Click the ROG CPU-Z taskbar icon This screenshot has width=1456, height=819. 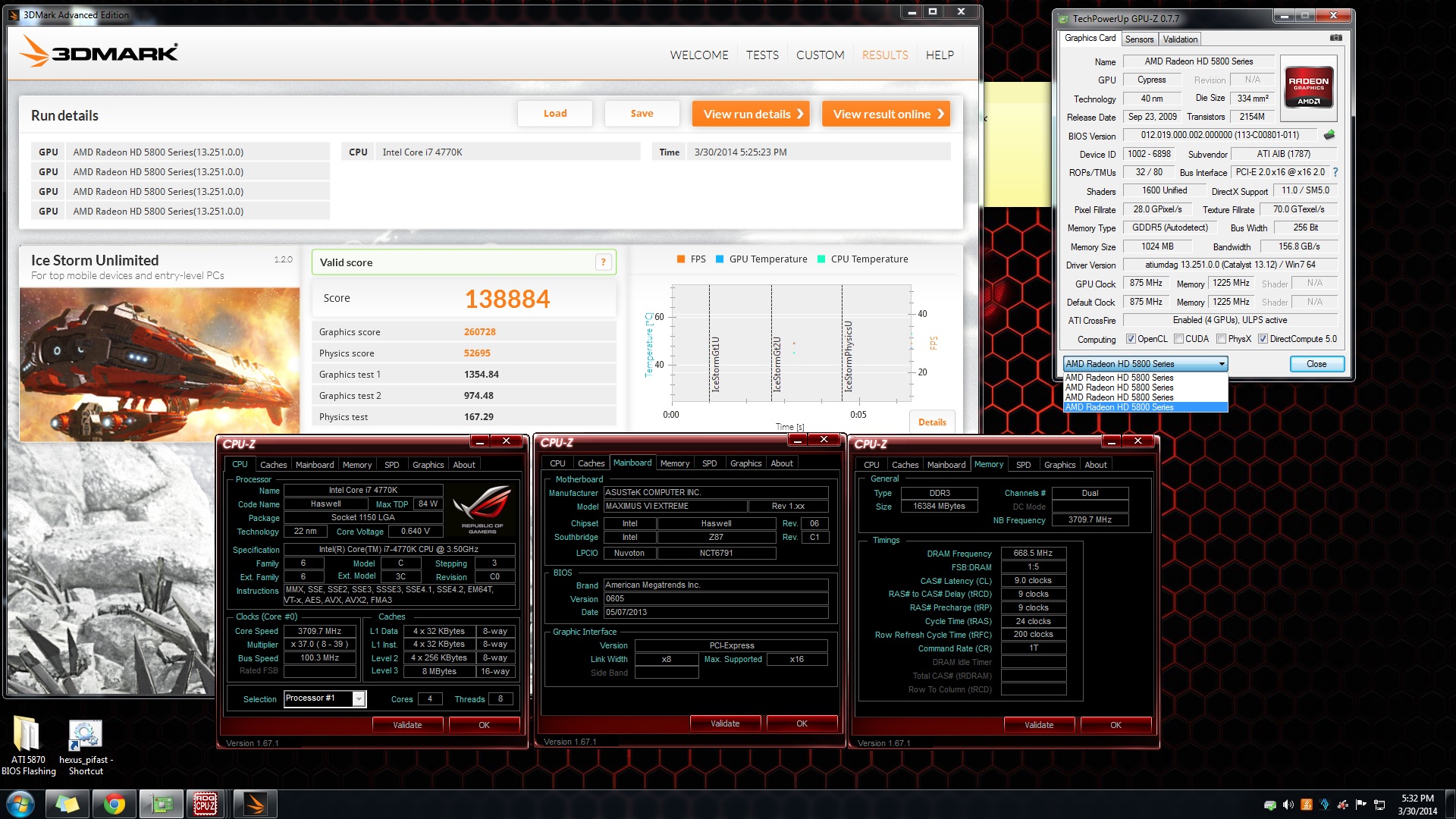click(x=206, y=804)
